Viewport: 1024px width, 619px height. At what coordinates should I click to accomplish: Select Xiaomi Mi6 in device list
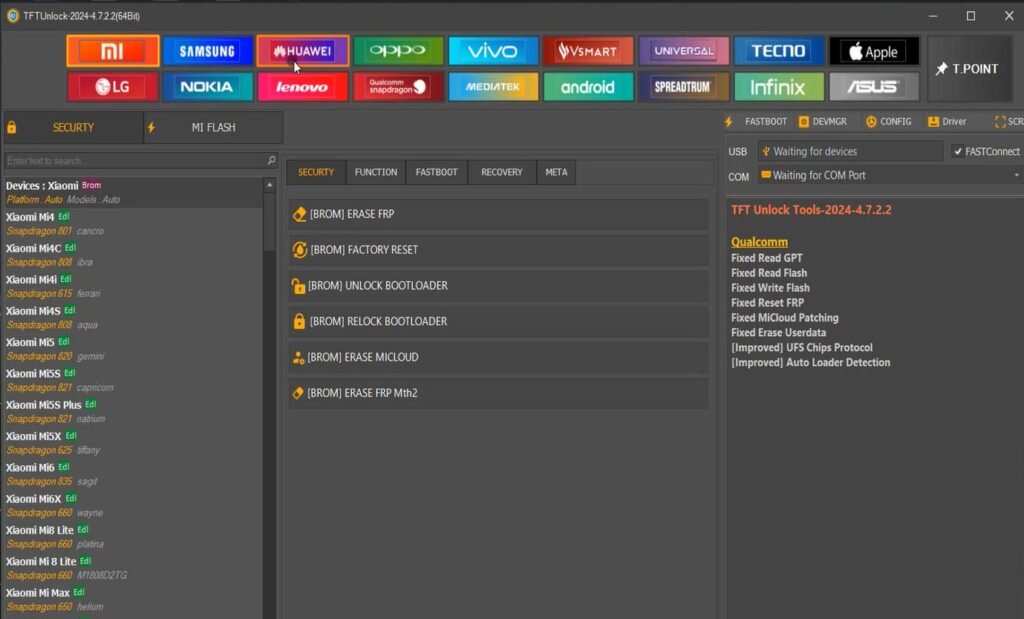[x=133, y=475]
